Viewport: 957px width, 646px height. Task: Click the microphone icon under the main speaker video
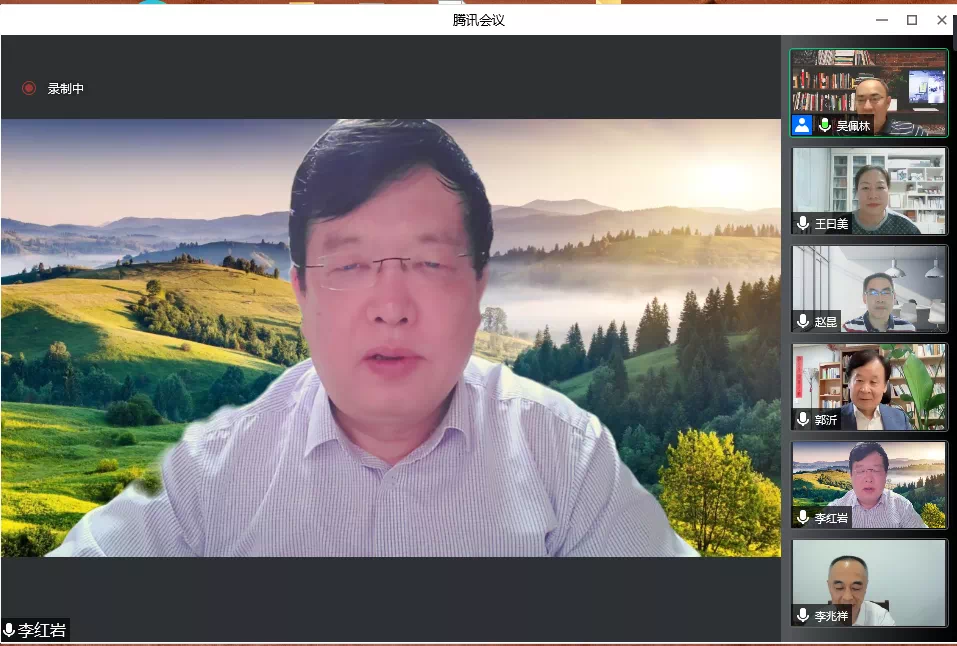[9, 630]
